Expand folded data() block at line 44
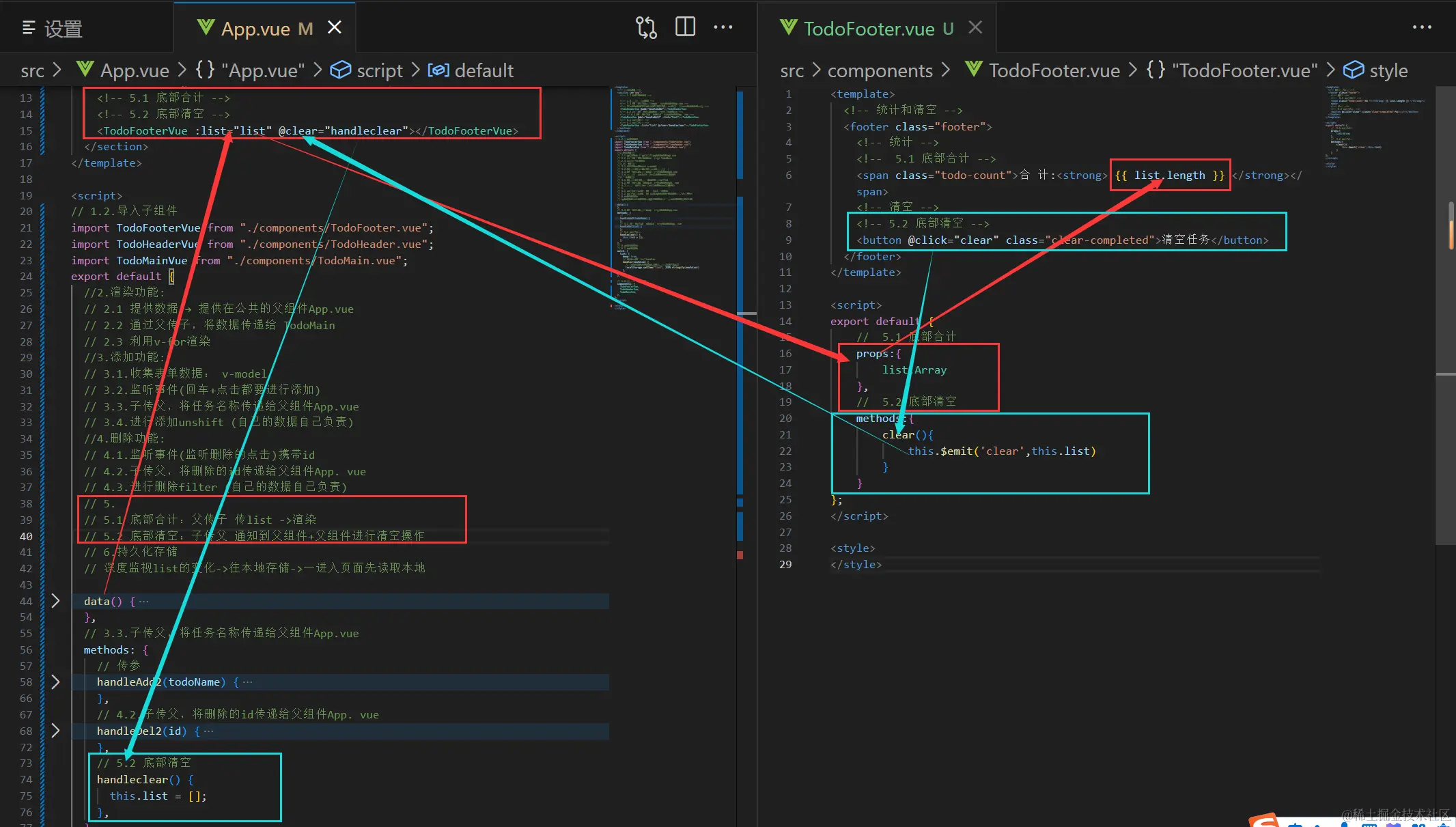Screen dimensions: 1456x827 (x=55, y=601)
